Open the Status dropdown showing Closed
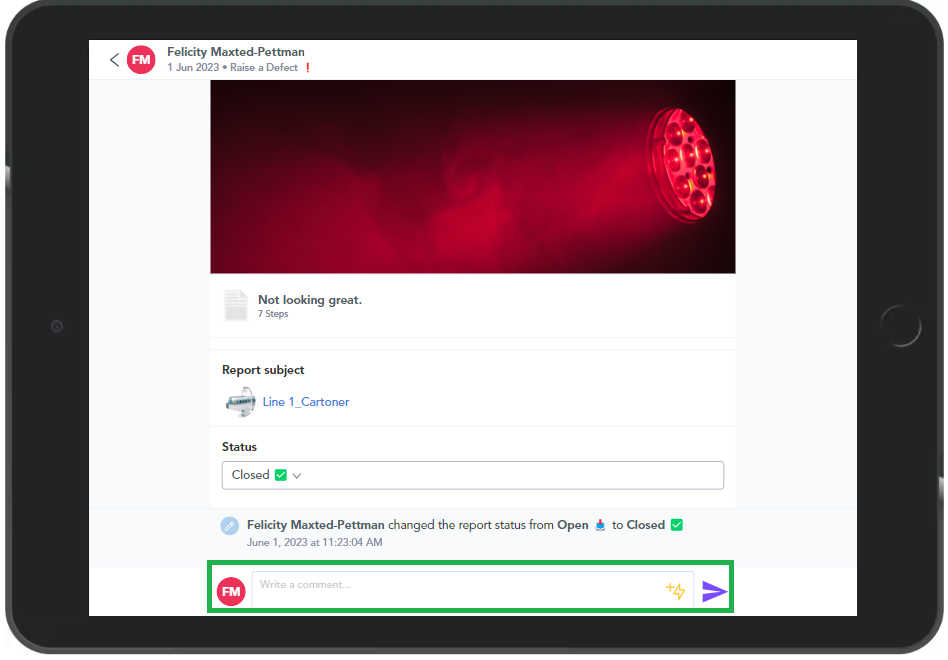This screenshot has height=660, width=948. coord(472,475)
